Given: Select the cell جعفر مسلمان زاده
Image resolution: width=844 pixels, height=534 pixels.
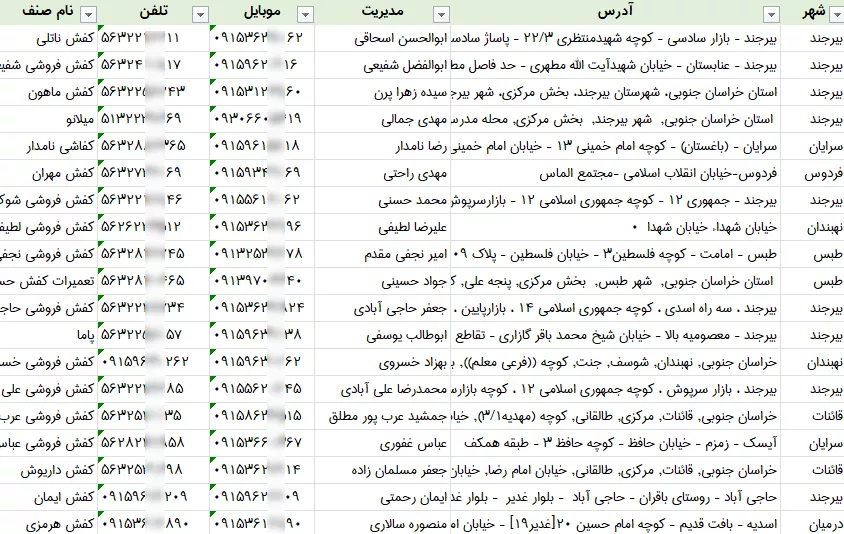Looking at the screenshot, I should (382, 470).
